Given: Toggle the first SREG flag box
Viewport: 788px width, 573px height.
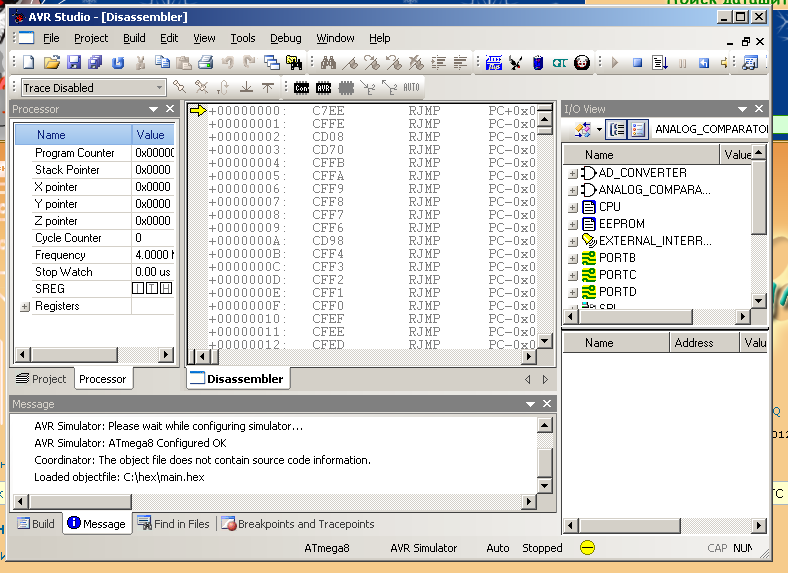Looking at the screenshot, I should point(138,288).
